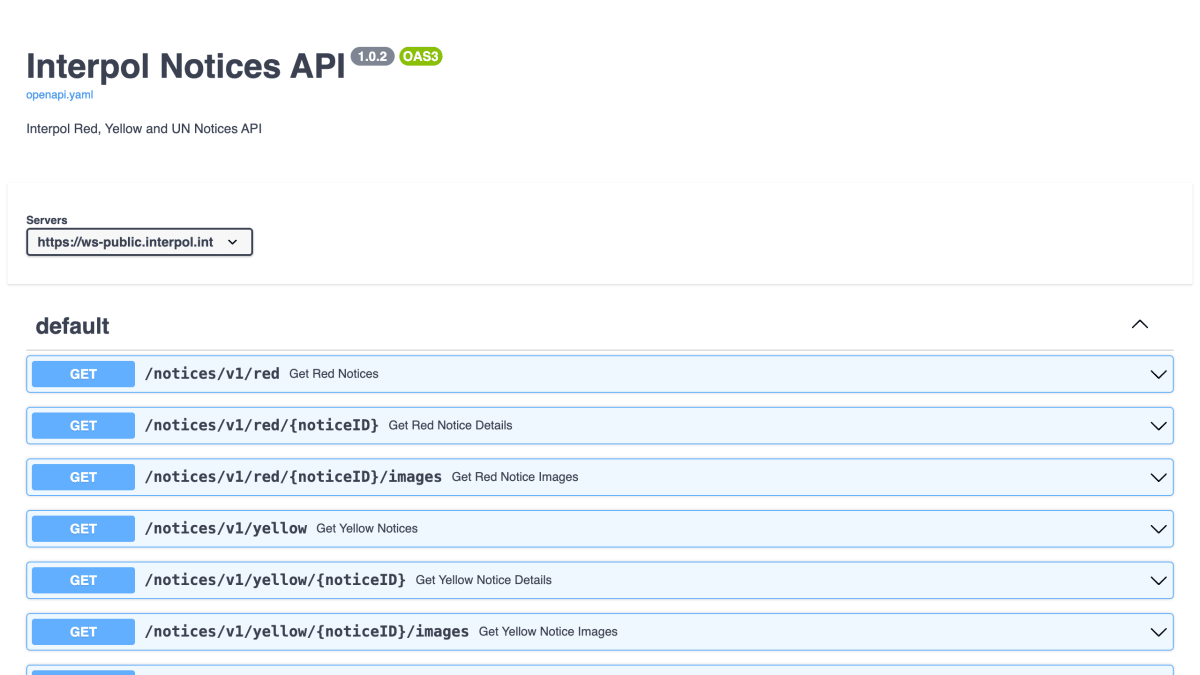Click the 'Interpol Red, Yellow and UN Notices API' text
The image size is (1200, 675).
[144, 129]
